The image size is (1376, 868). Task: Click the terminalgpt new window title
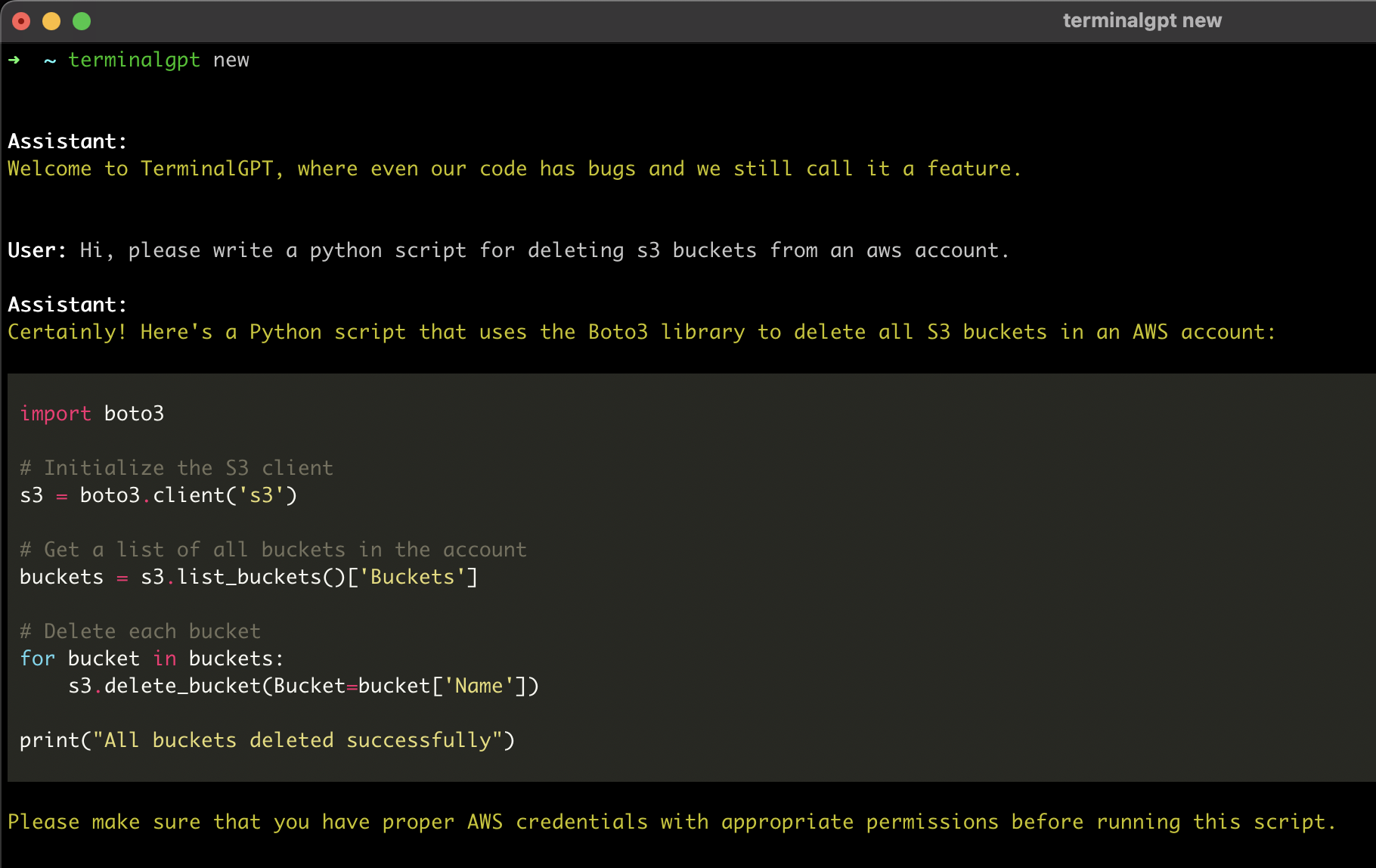coord(1142,20)
